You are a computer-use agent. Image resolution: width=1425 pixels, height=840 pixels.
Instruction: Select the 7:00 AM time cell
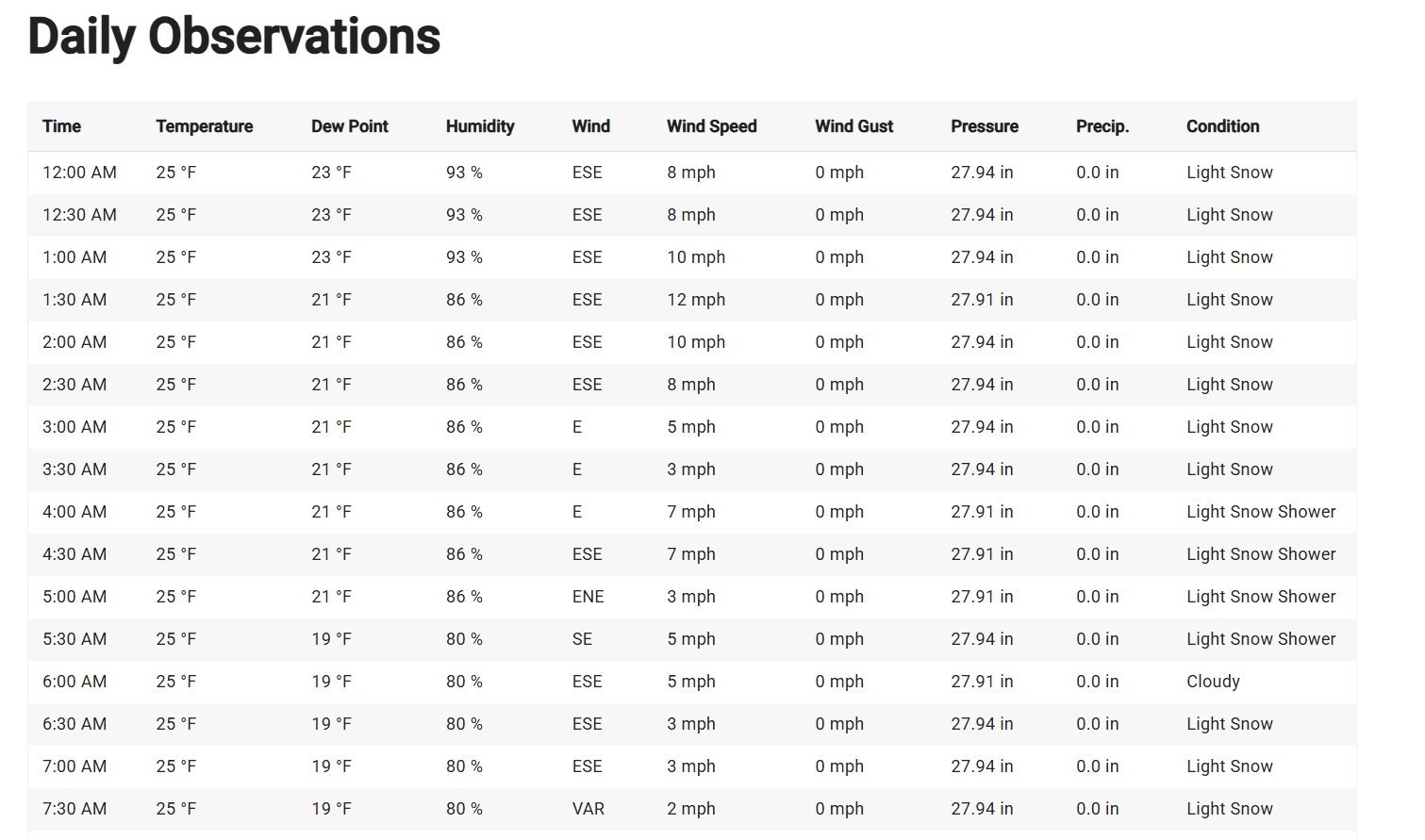(75, 766)
